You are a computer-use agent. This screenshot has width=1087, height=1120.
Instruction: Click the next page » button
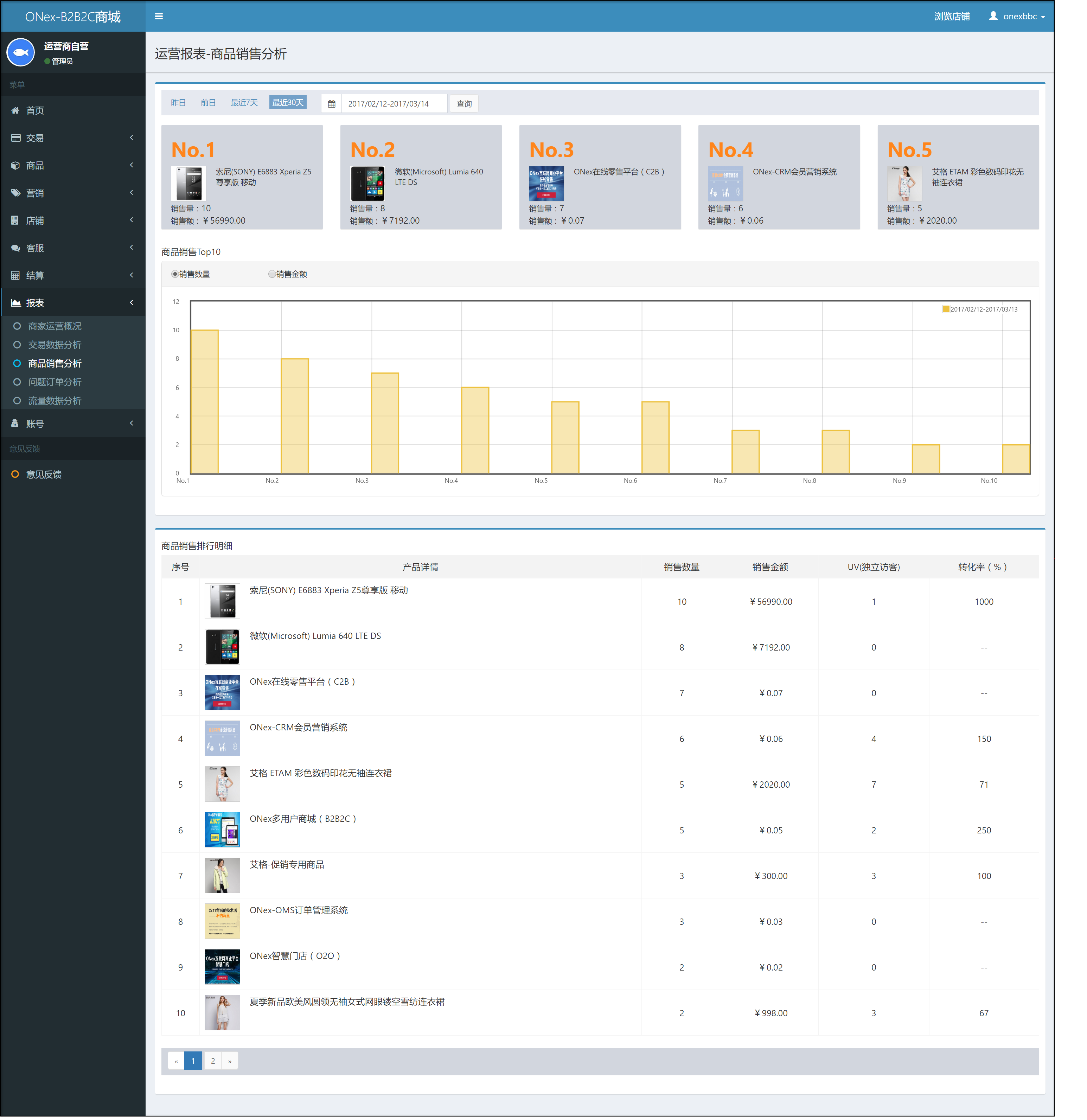tap(230, 1061)
